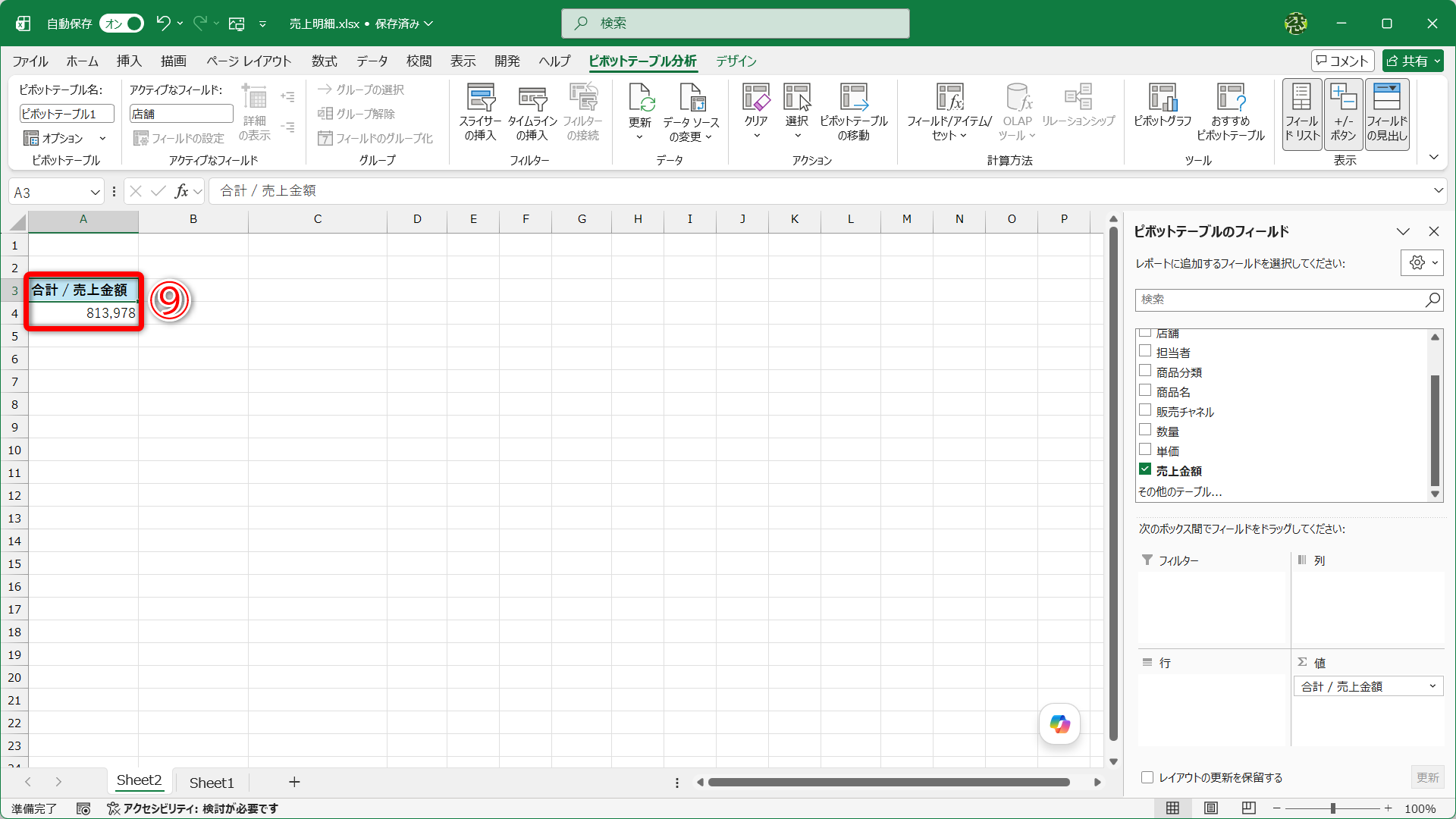This screenshot has height=819, width=1456.
Task: Check the 商品分類 field checkbox
Action: (1145, 371)
